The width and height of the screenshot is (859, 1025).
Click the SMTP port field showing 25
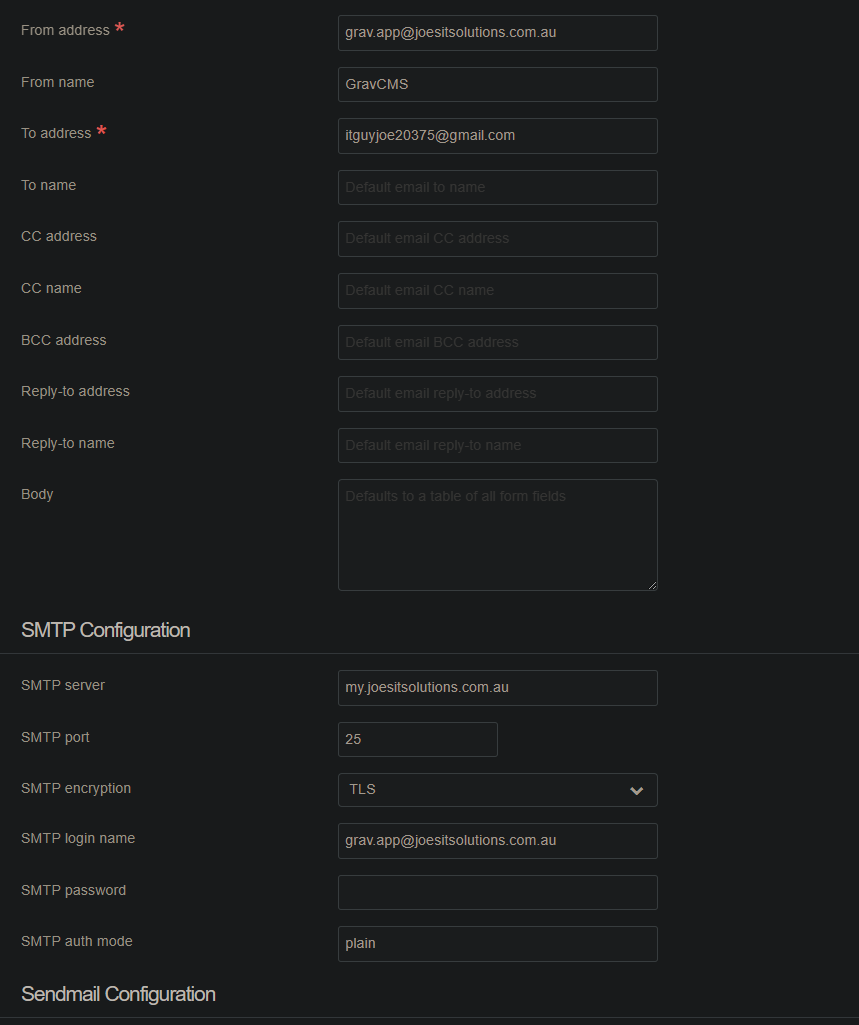tap(418, 739)
